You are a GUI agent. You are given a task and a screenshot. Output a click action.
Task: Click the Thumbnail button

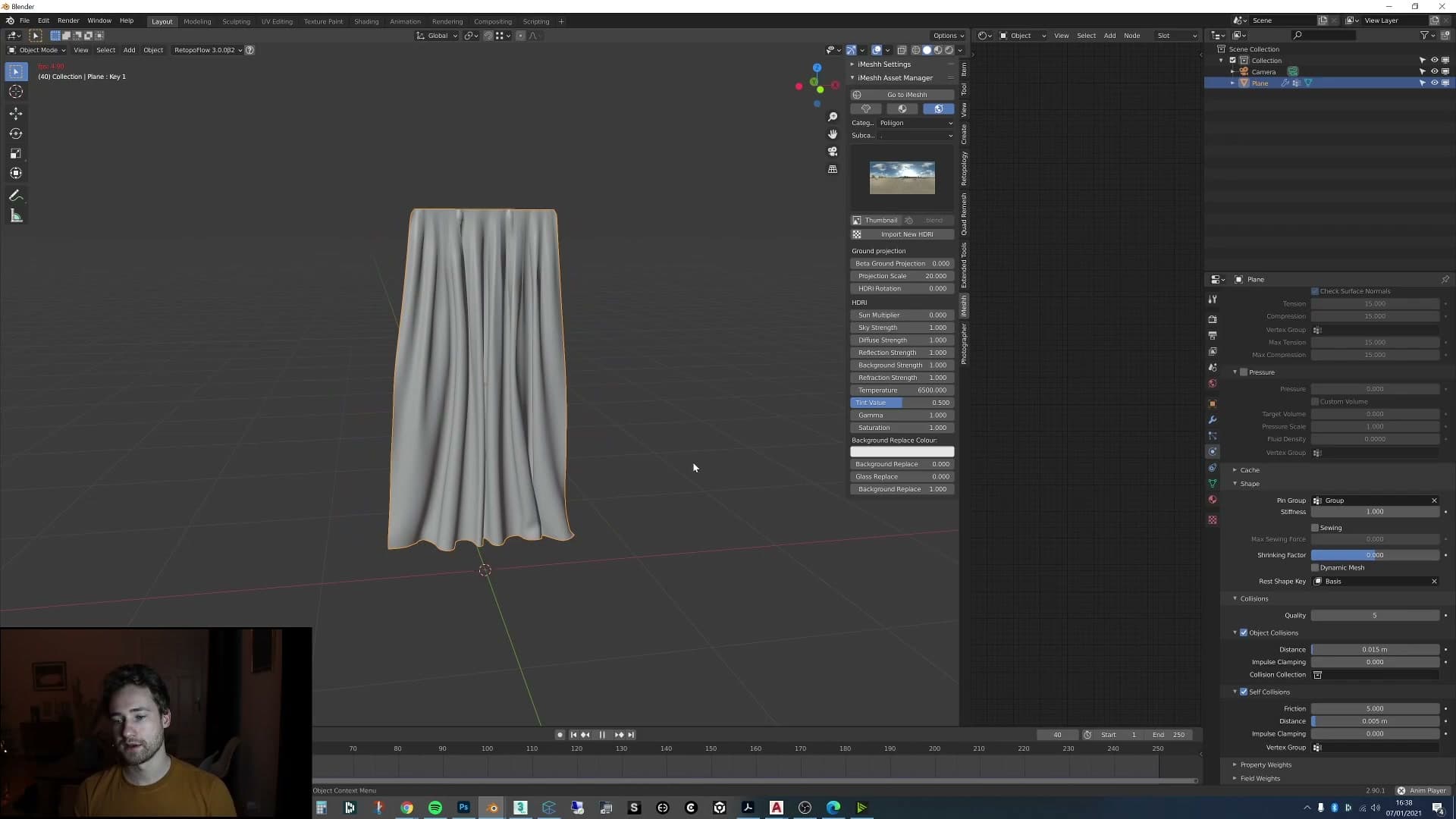click(875, 221)
